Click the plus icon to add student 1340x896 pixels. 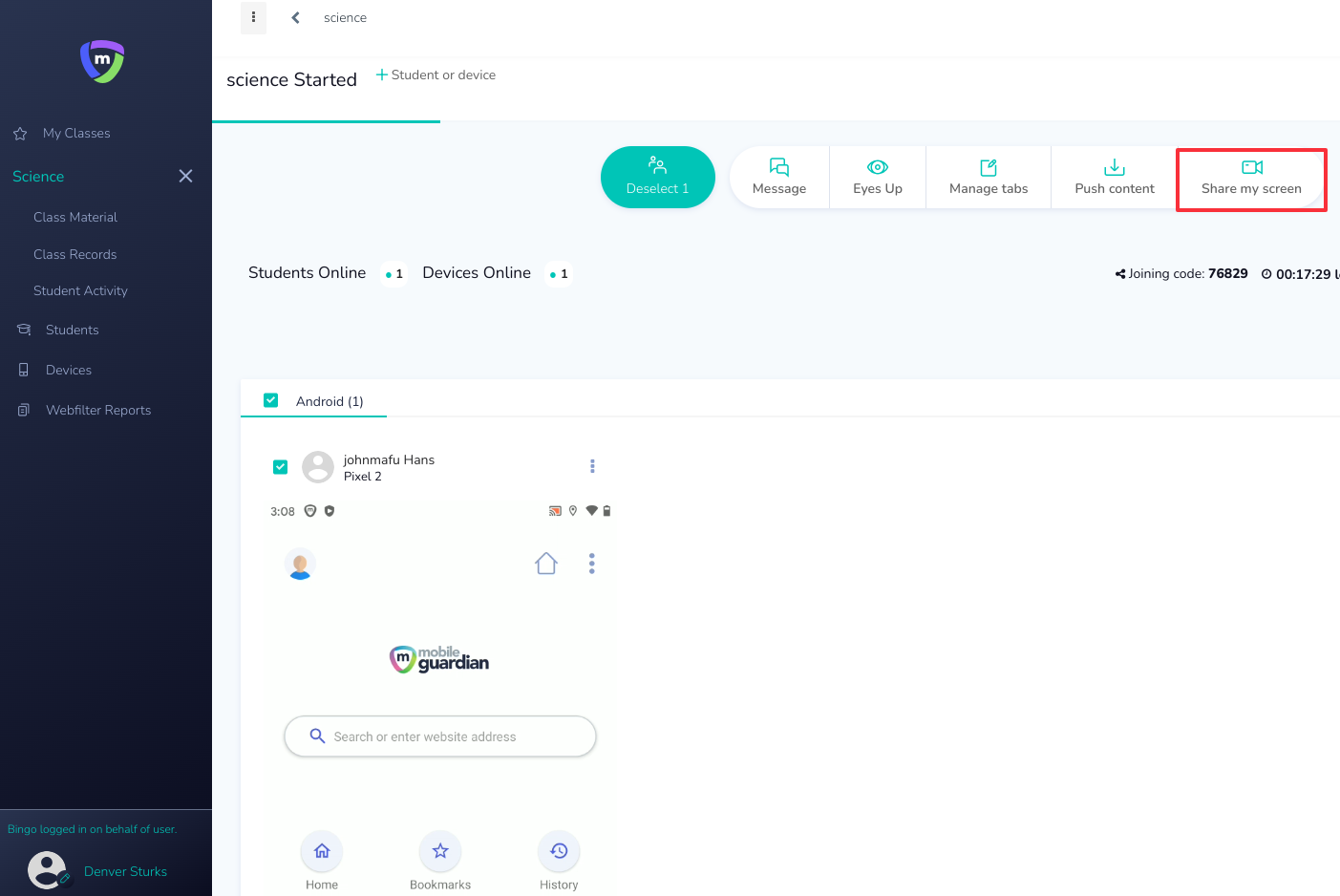pos(381,75)
